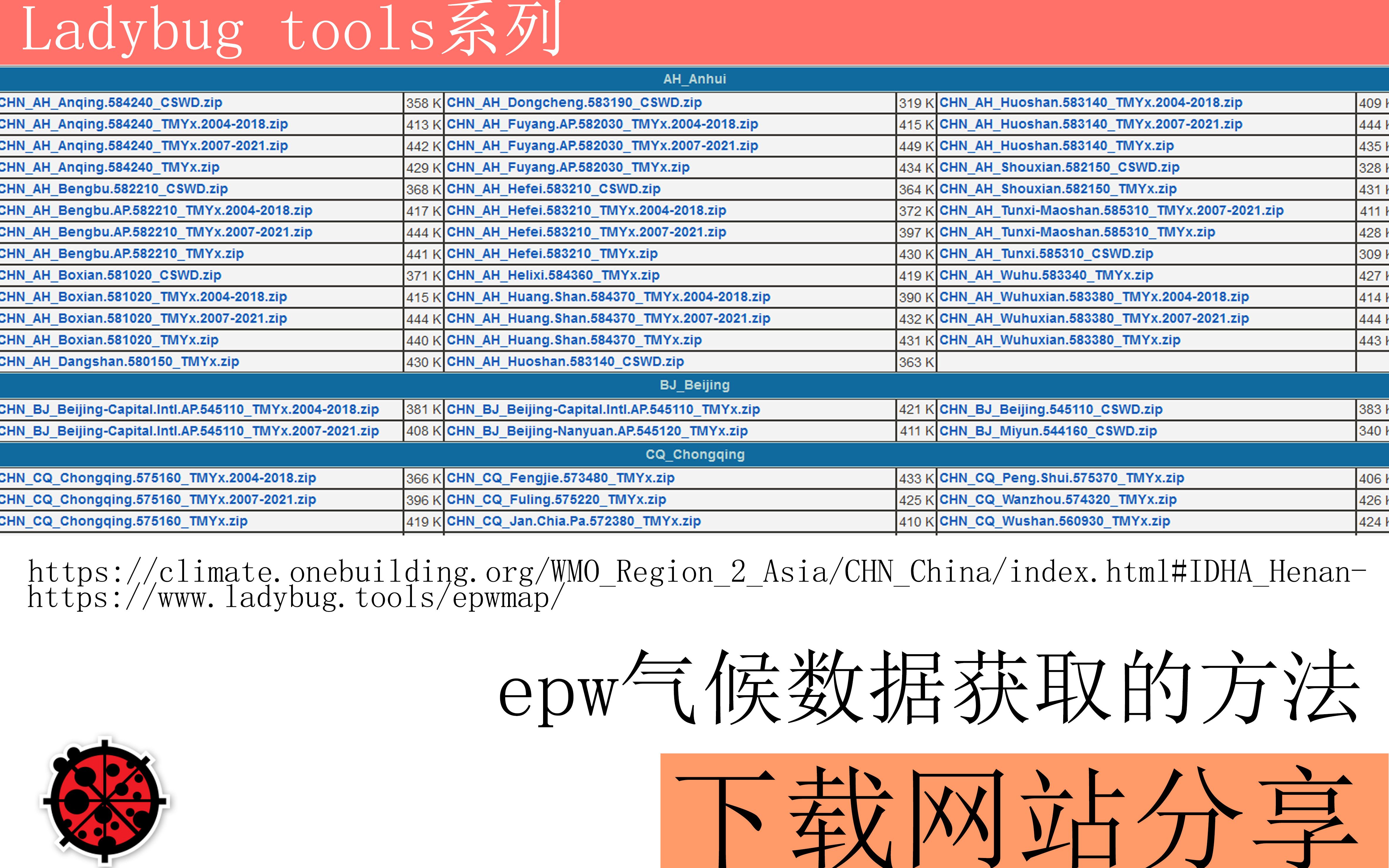
Task: Open CHN_AH_Huoshan.583140_CSWD.zip
Action: click(565, 362)
